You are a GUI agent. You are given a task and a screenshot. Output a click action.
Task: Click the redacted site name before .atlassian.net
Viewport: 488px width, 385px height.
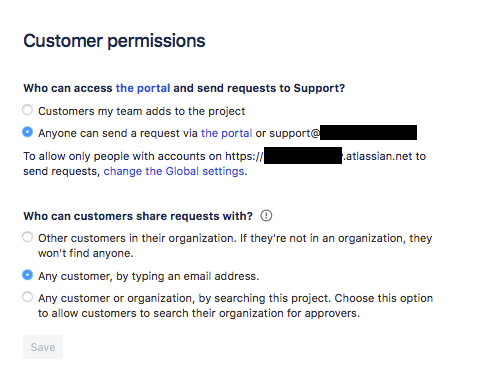pos(303,155)
